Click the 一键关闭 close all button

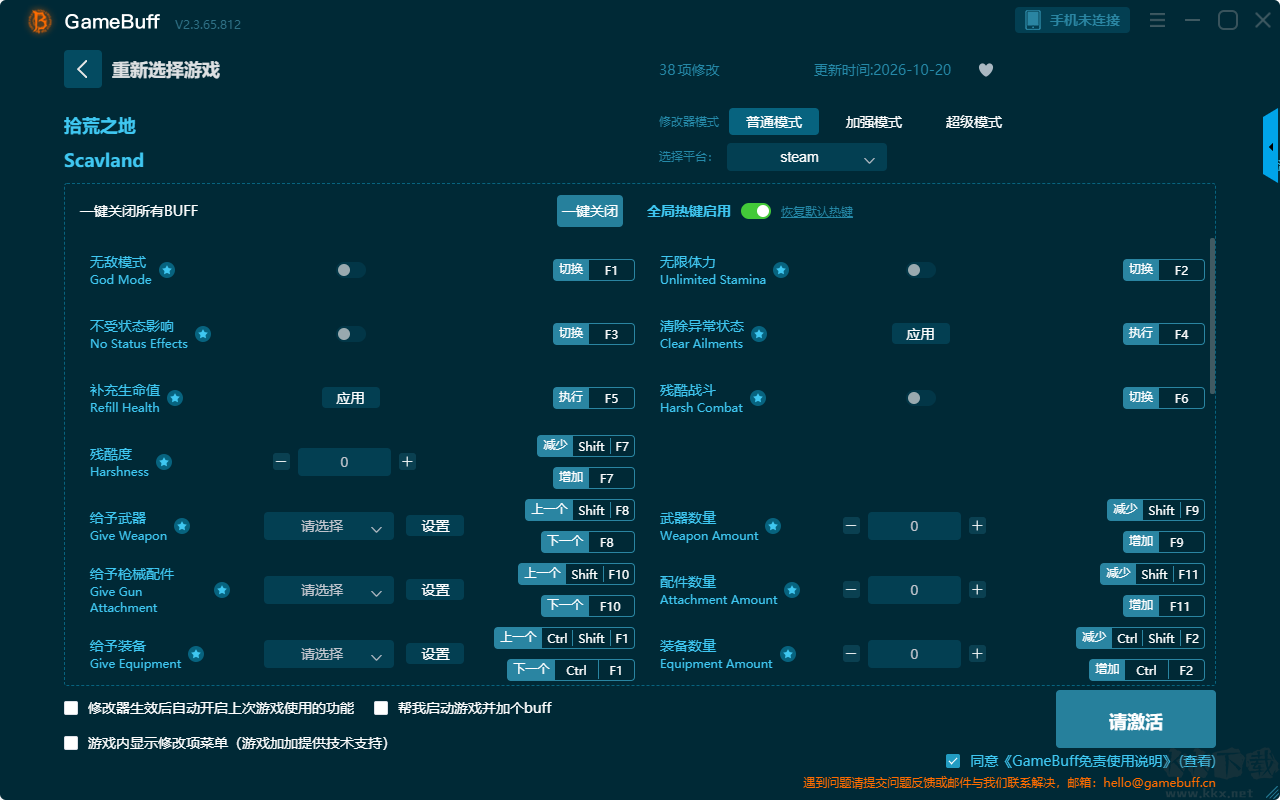click(590, 211)
